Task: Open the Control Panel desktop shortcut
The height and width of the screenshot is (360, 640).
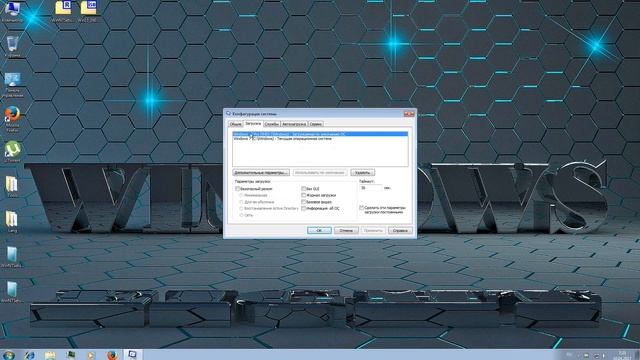Action: pos(13,84)
